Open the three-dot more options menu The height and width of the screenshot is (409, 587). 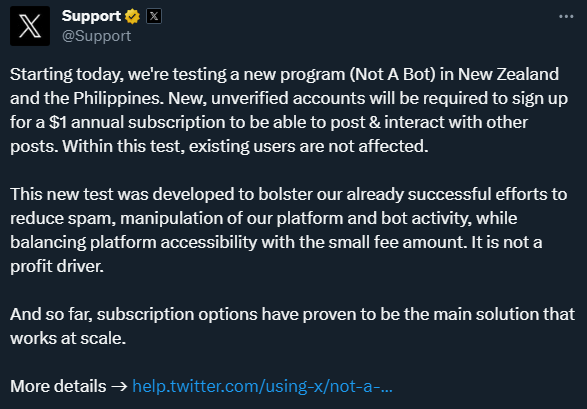(566, 16)
